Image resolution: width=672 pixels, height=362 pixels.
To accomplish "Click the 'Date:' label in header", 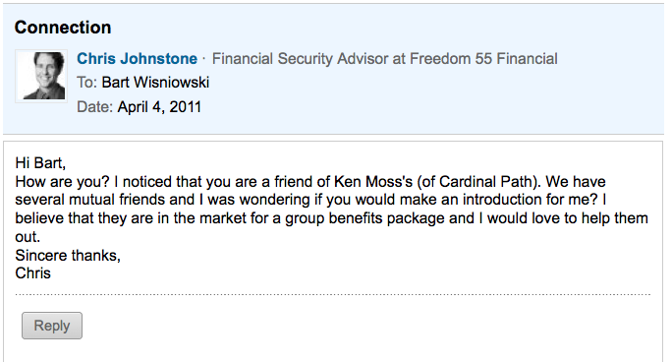I will pyautogui.click(x=95, y=107).
